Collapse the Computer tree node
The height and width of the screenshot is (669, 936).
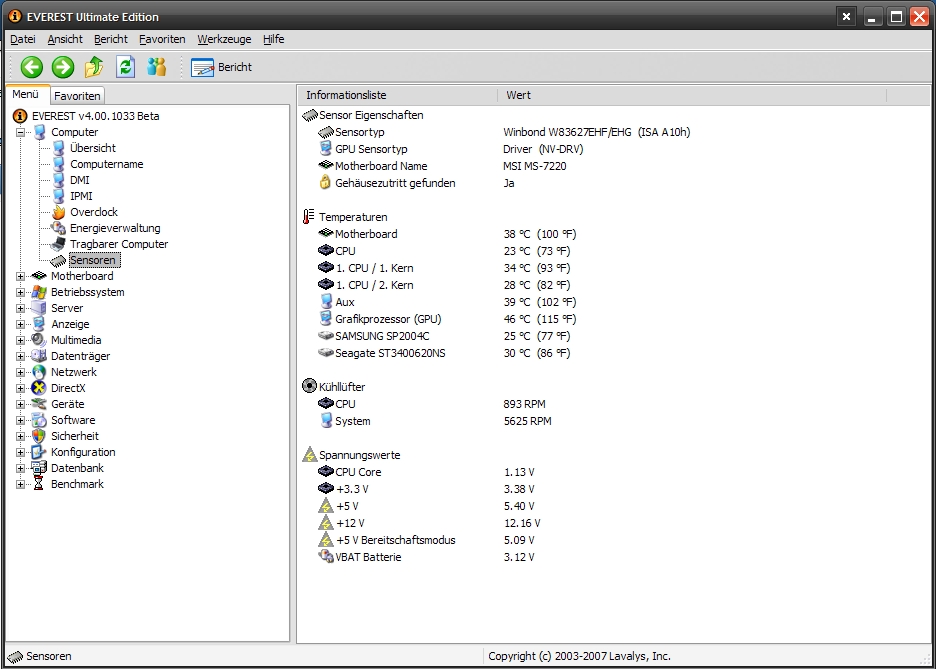[x=20, y=132]
